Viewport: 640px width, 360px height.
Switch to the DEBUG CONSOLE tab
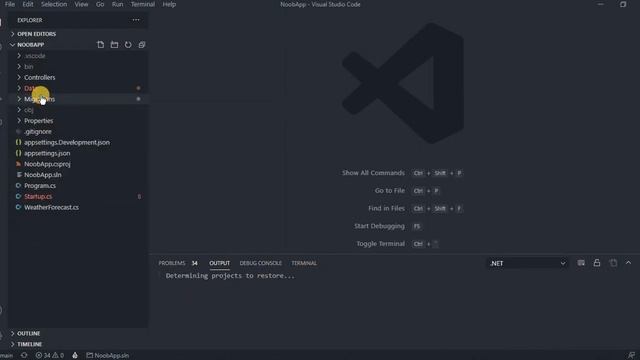pyautogui.click(x=260, y=263)
